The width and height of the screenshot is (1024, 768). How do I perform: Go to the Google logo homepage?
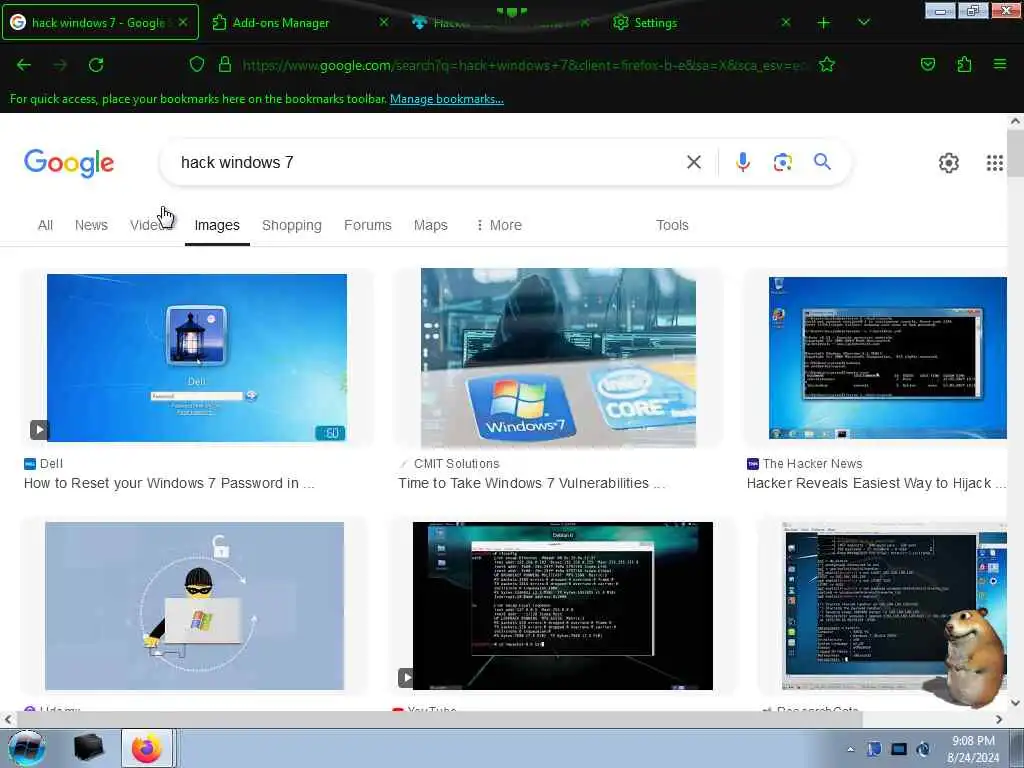click(x=69, y=163)
